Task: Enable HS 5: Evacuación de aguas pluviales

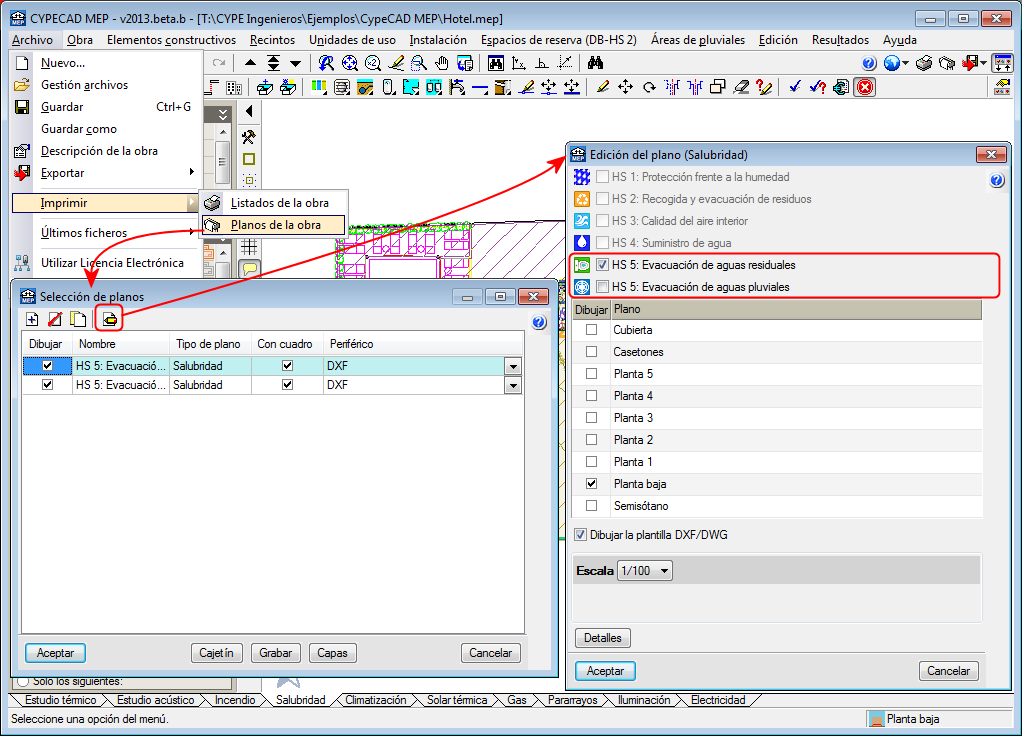Action: click(x=602, y=287)
